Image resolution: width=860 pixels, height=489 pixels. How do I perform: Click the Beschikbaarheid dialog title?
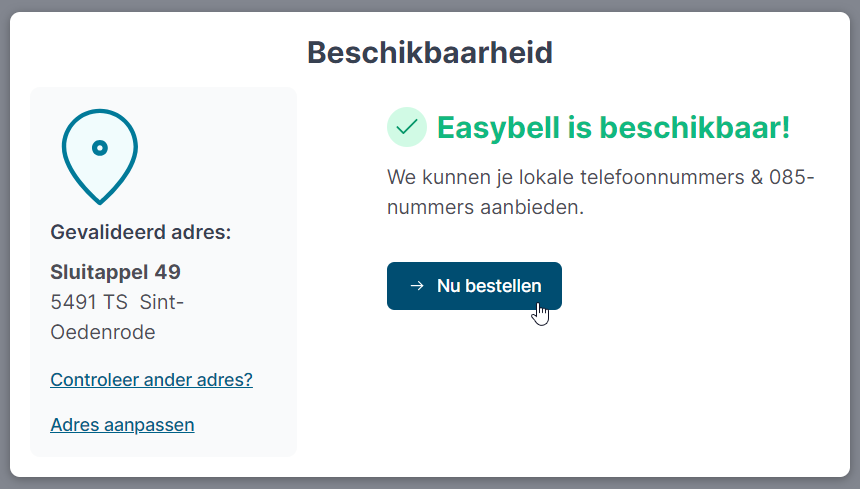coord(430,52)
